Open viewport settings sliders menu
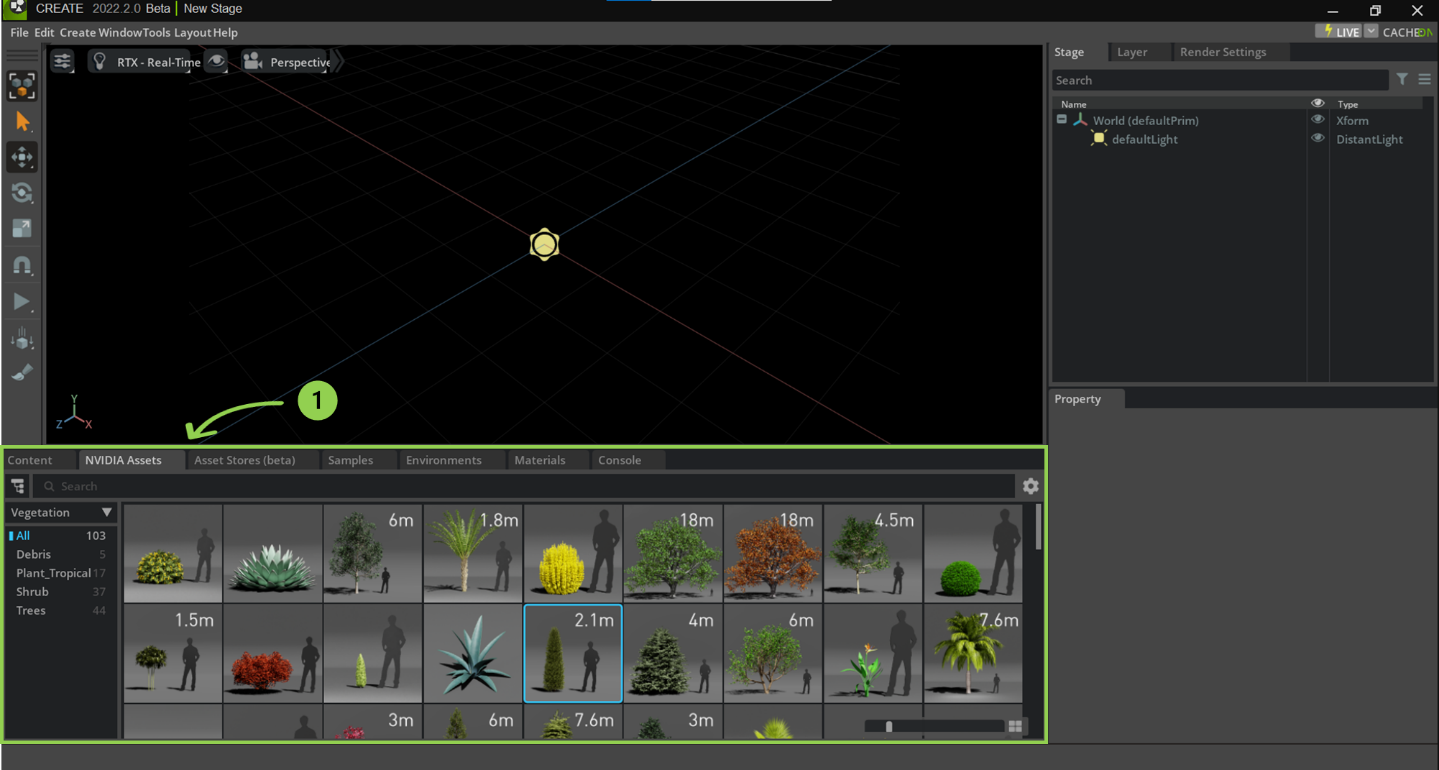Screen dimensions: 1439x770 tap(63, 61)
